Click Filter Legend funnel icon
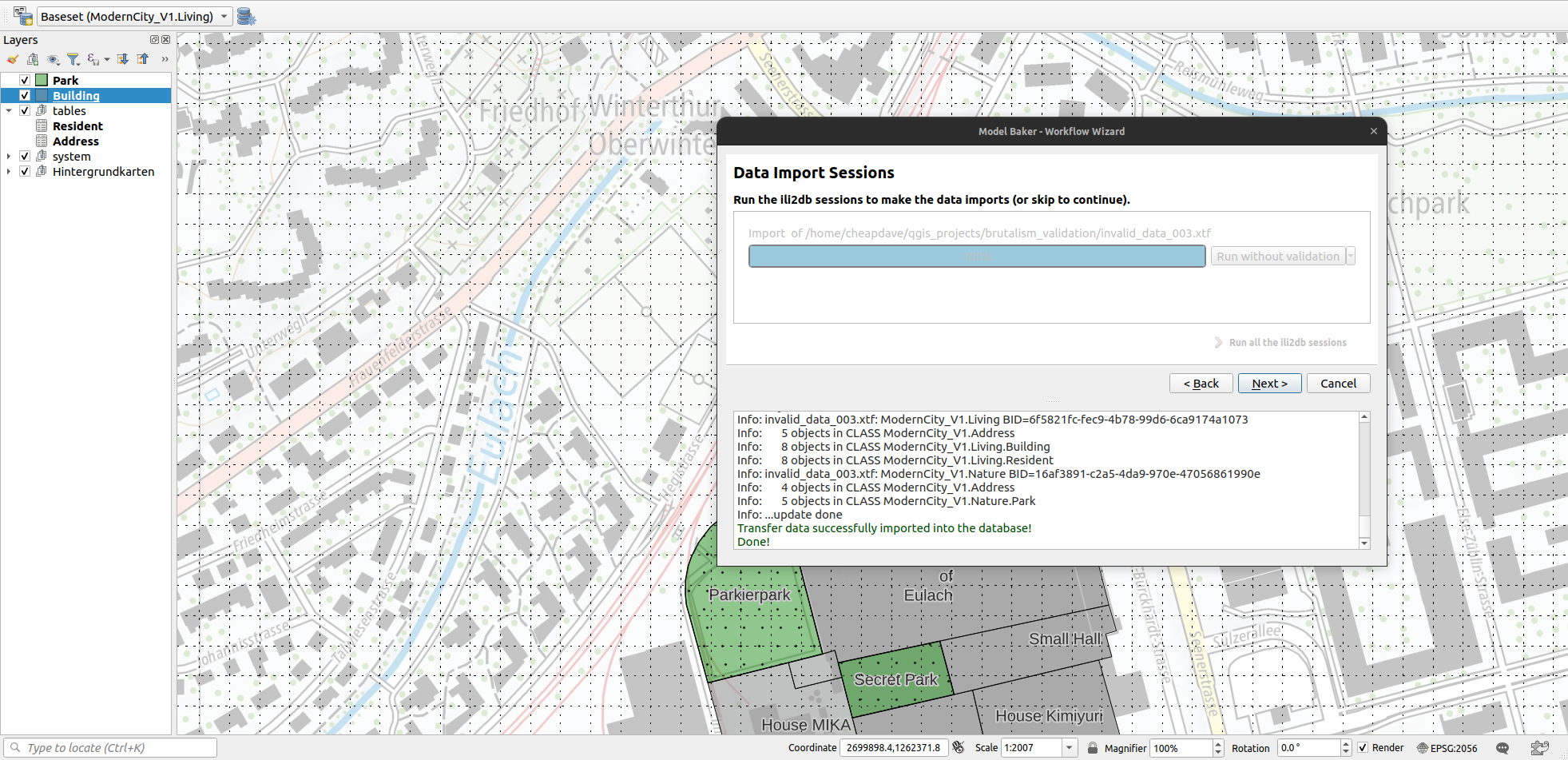Viewport: 1568px width, 760px height. tap(73, 59)
